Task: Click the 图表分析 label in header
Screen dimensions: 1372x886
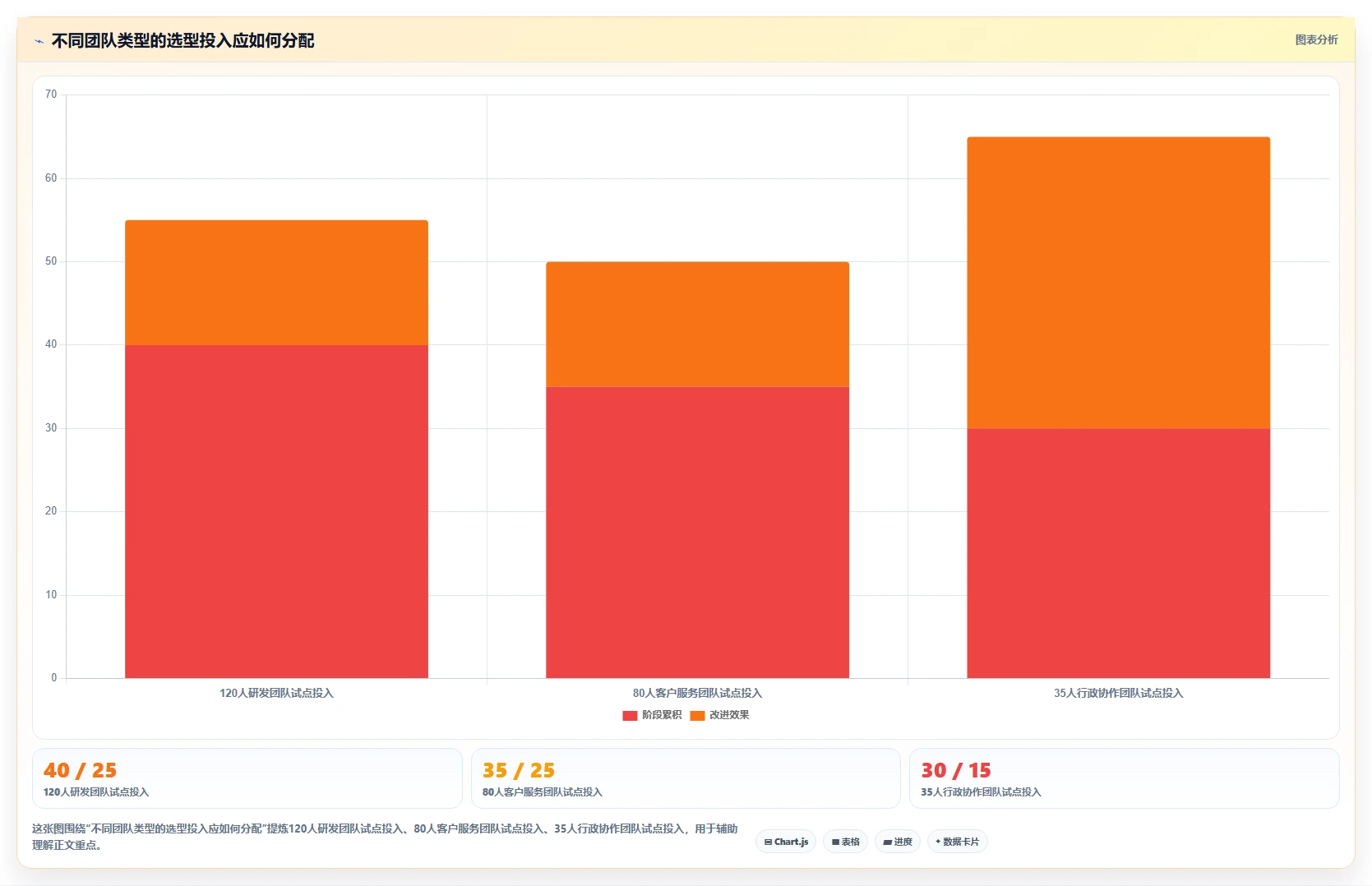Action: tap(1316, 39)
